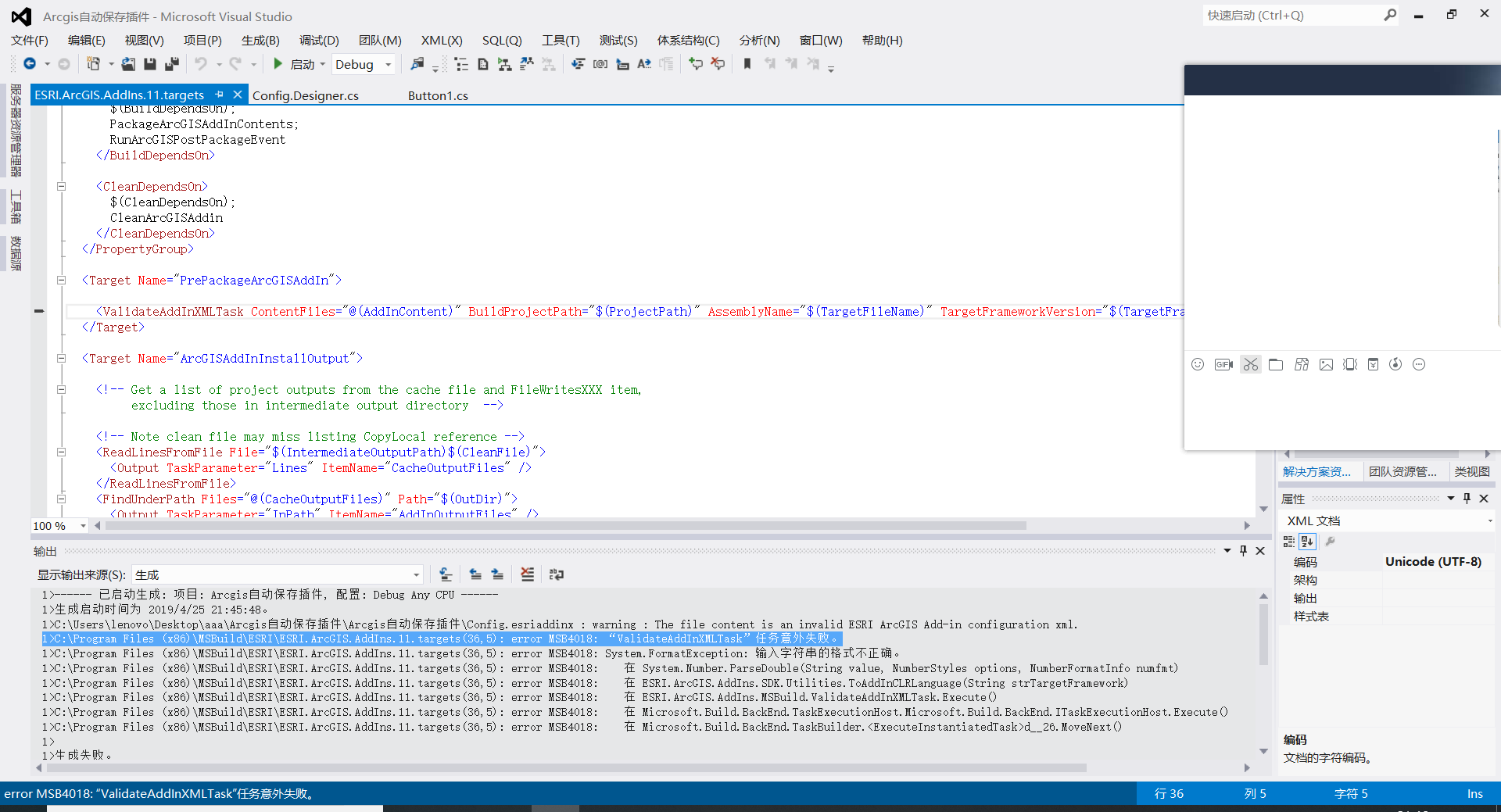Open the 文件(F) menu

[30, 41]
